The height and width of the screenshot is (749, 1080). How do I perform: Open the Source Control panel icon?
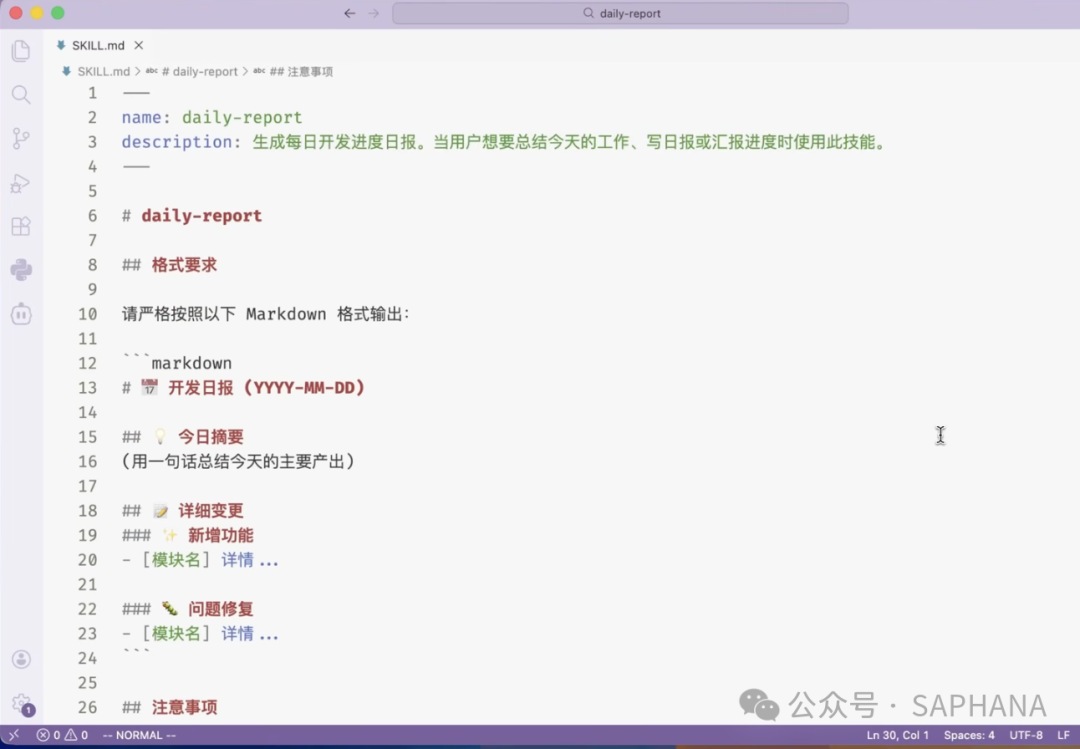pyautogui.click(x=22, y=139)
